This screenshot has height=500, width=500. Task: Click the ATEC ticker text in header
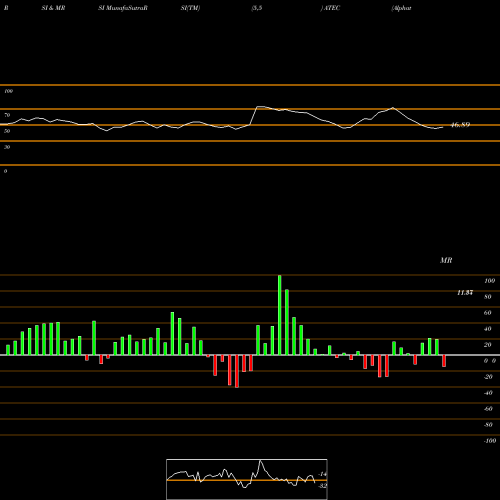(x=332, y=8)
